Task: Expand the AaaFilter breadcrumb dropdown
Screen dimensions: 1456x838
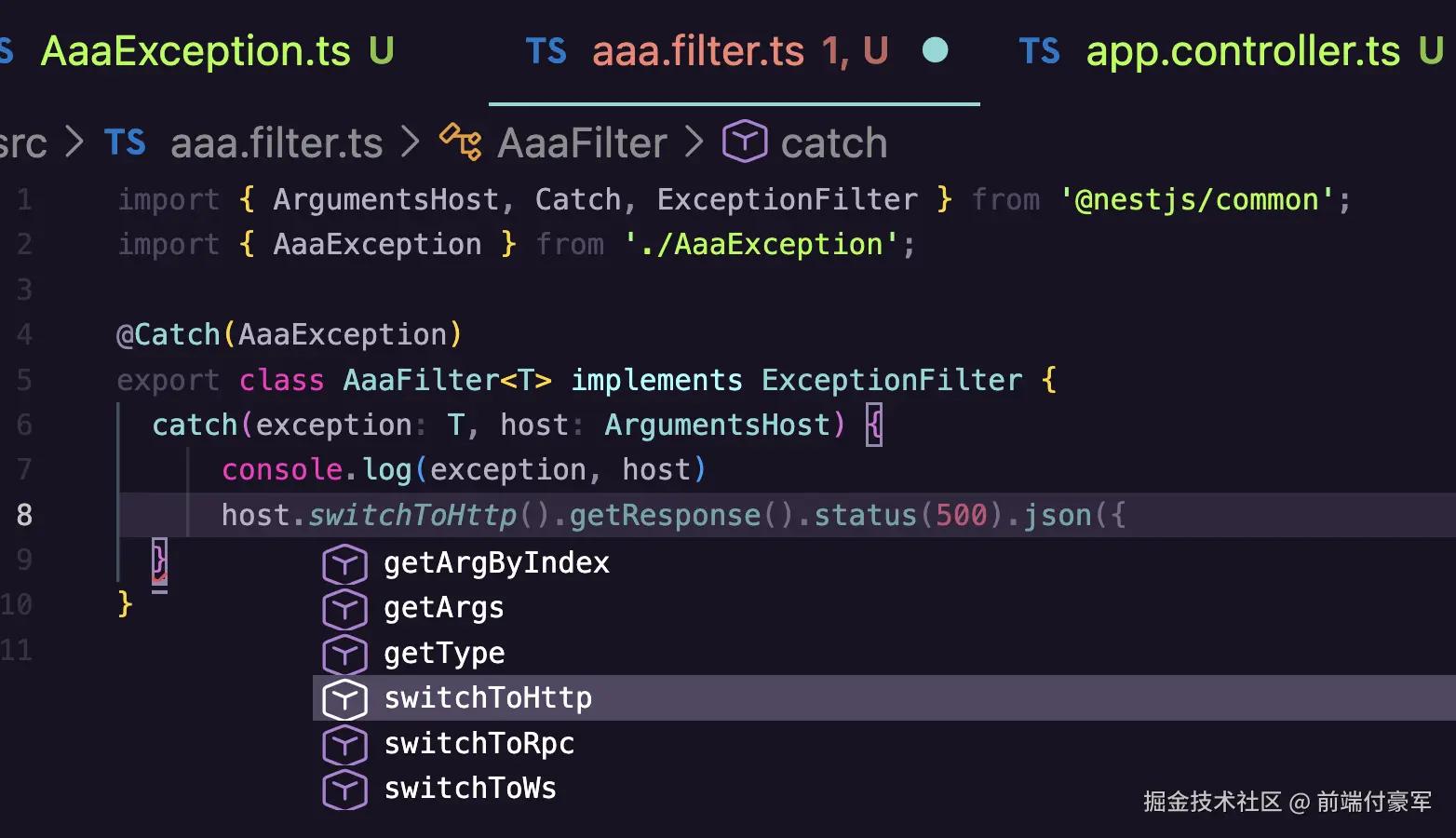Action: tap(582, 143)
